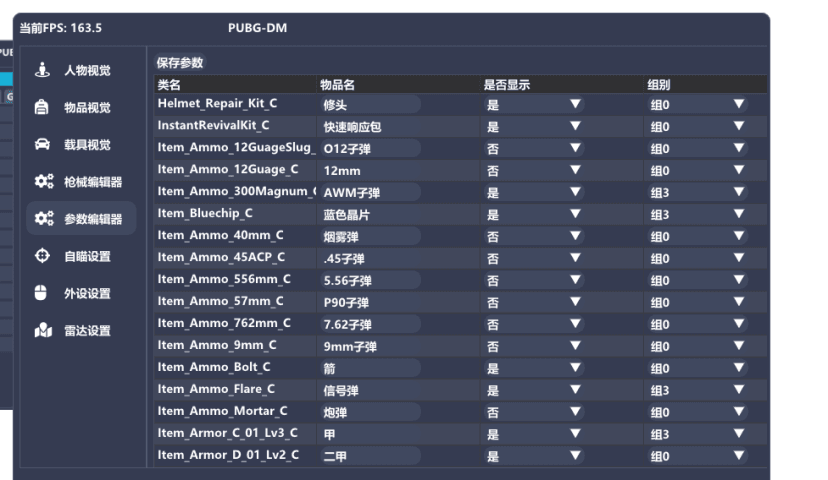Image resolution: width=828 pixels, height=480 pixels.
Task: Click the 自瞄设置 crosshair icon
Action: pos(42,256)
